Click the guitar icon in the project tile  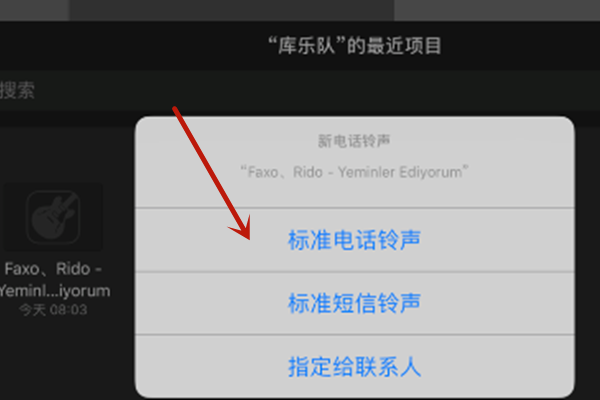click(x=53, y=217)
